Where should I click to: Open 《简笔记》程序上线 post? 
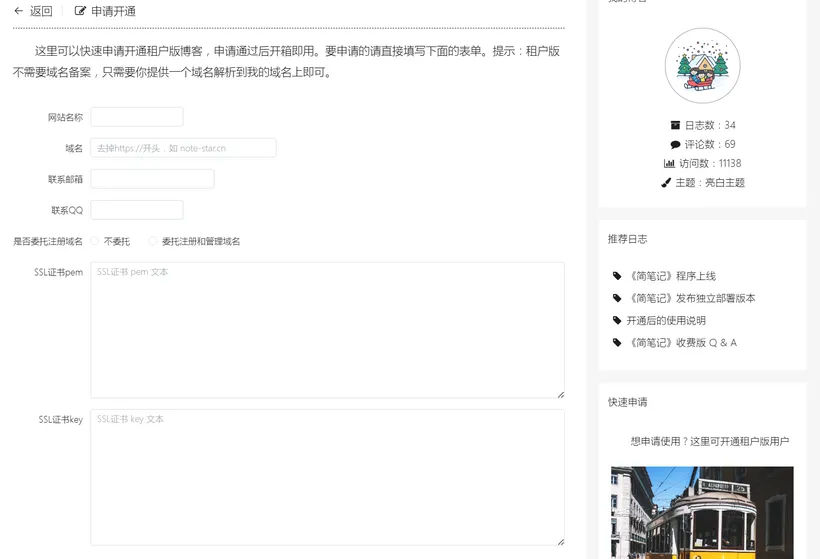coord(671,276)
